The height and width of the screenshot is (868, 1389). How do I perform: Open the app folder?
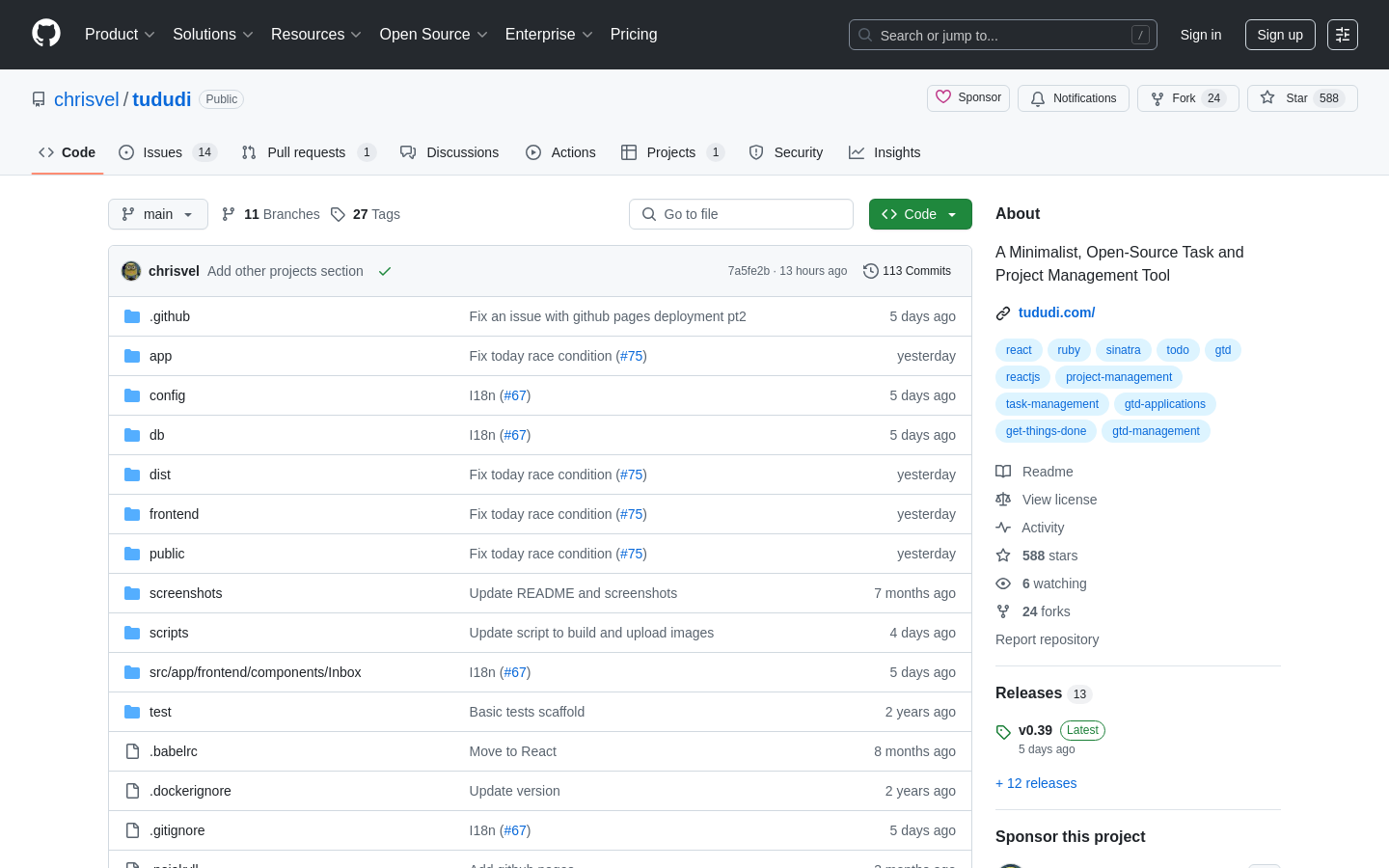[160, 356]
